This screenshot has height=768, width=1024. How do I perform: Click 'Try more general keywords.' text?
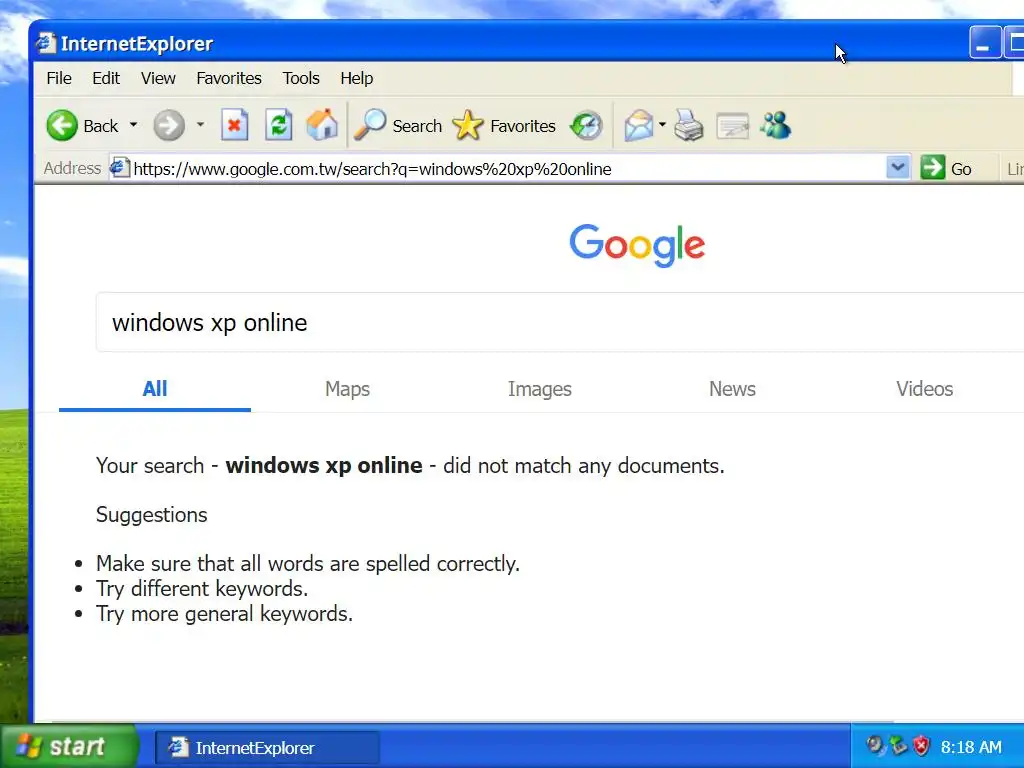(x=224, y=614)
